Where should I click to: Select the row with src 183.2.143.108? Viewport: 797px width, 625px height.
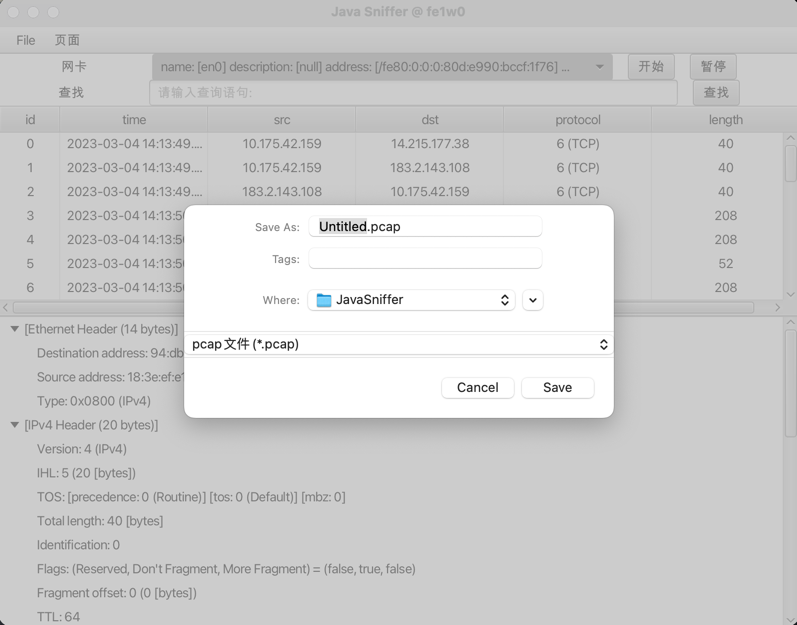[x=391, y=192]
